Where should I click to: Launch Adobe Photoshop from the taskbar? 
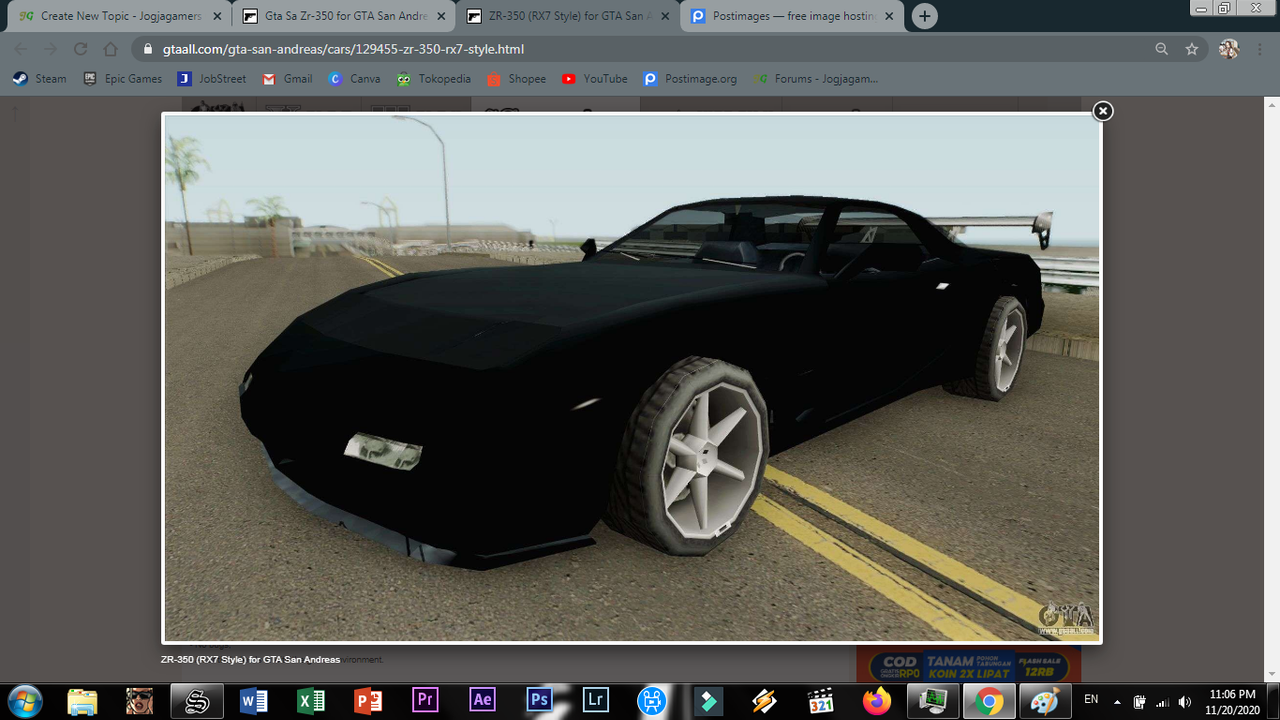point(539,701)
